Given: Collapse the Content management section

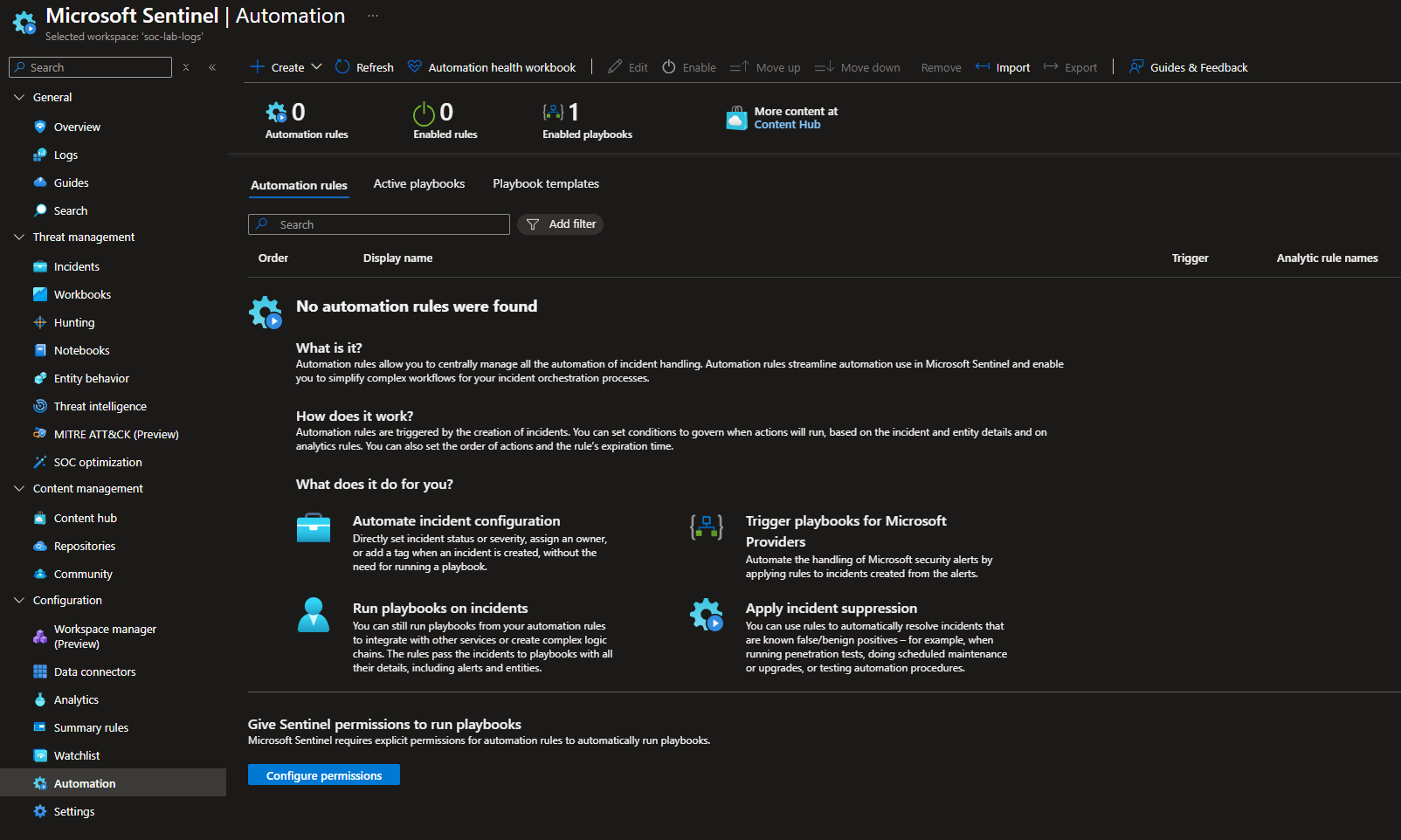Looking at the screenshot, I should tap(19, 488).
